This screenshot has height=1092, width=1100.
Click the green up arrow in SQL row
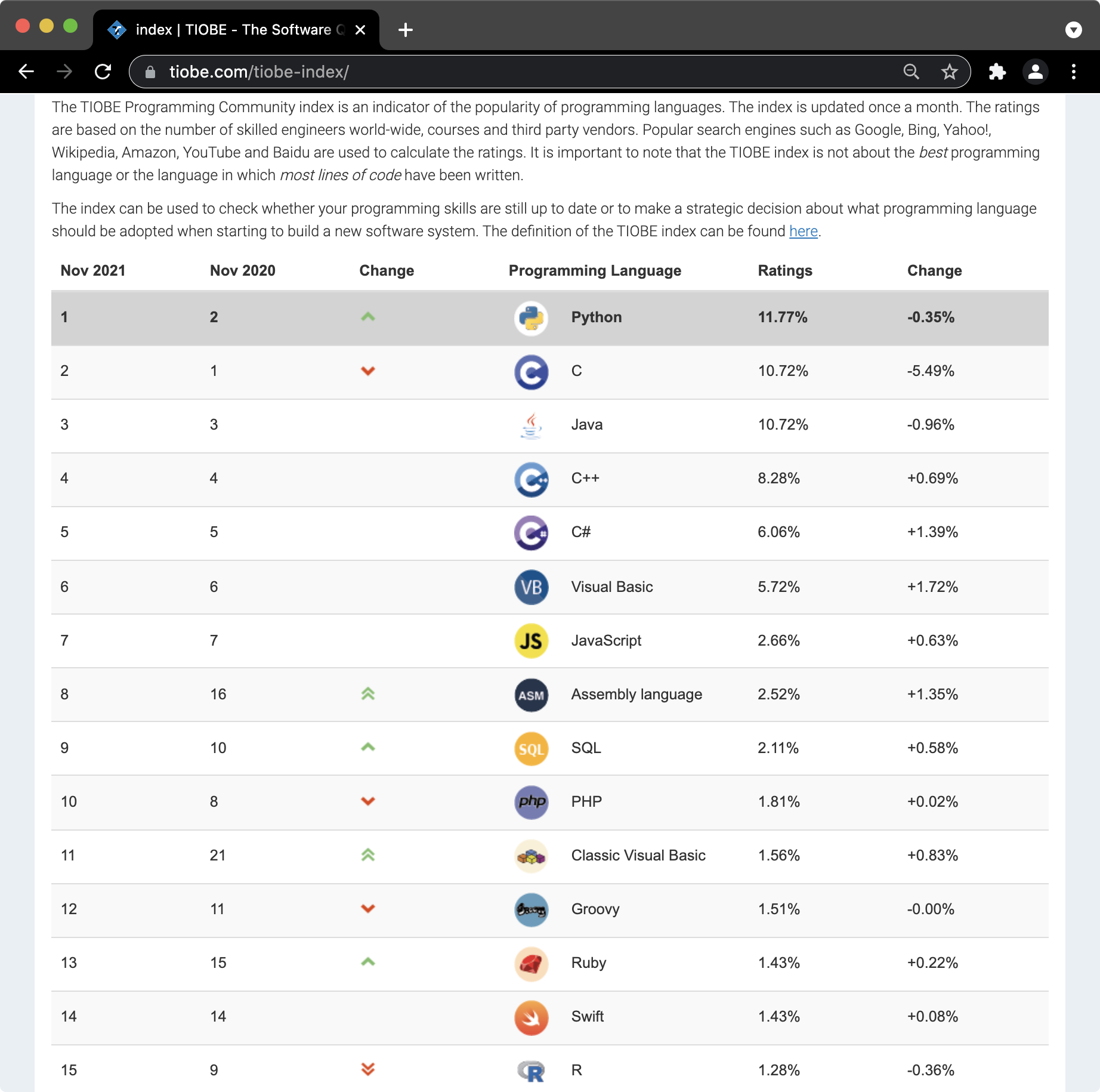click(368, 747)
